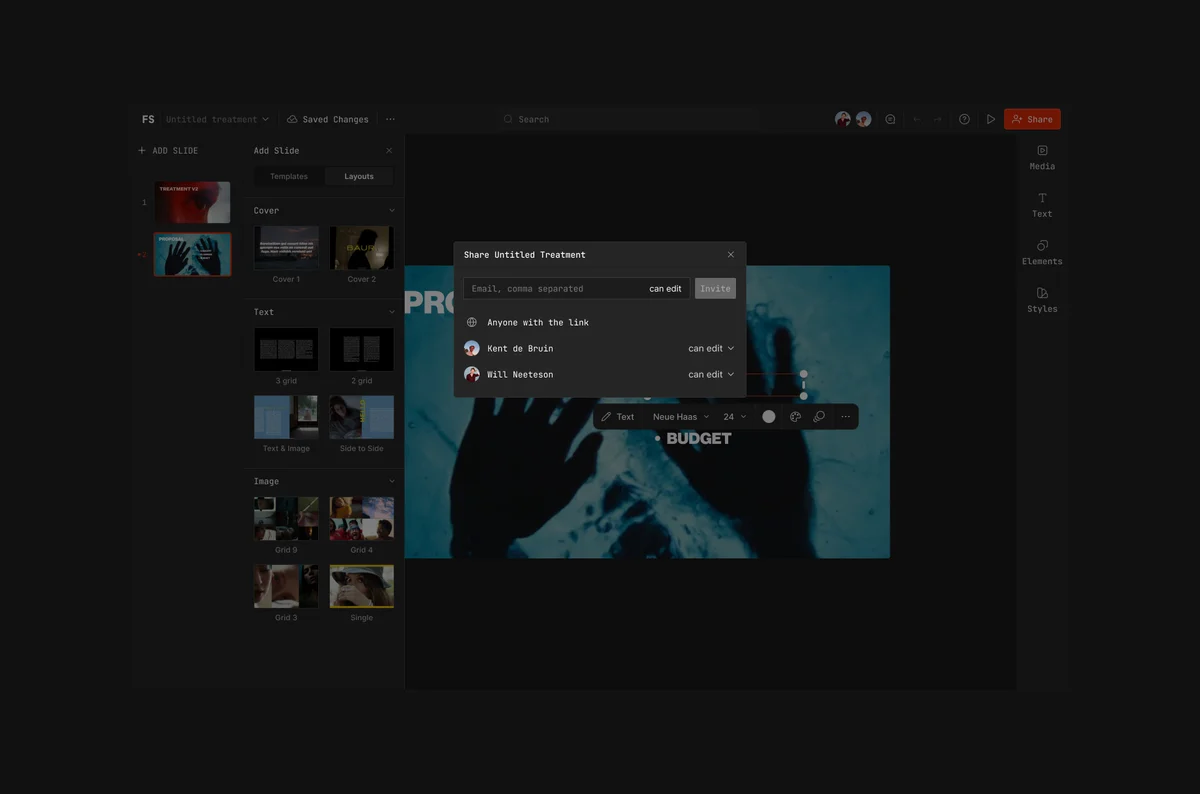Choose the Cover 2 layout
The image size is (1200, 794).
361,248
